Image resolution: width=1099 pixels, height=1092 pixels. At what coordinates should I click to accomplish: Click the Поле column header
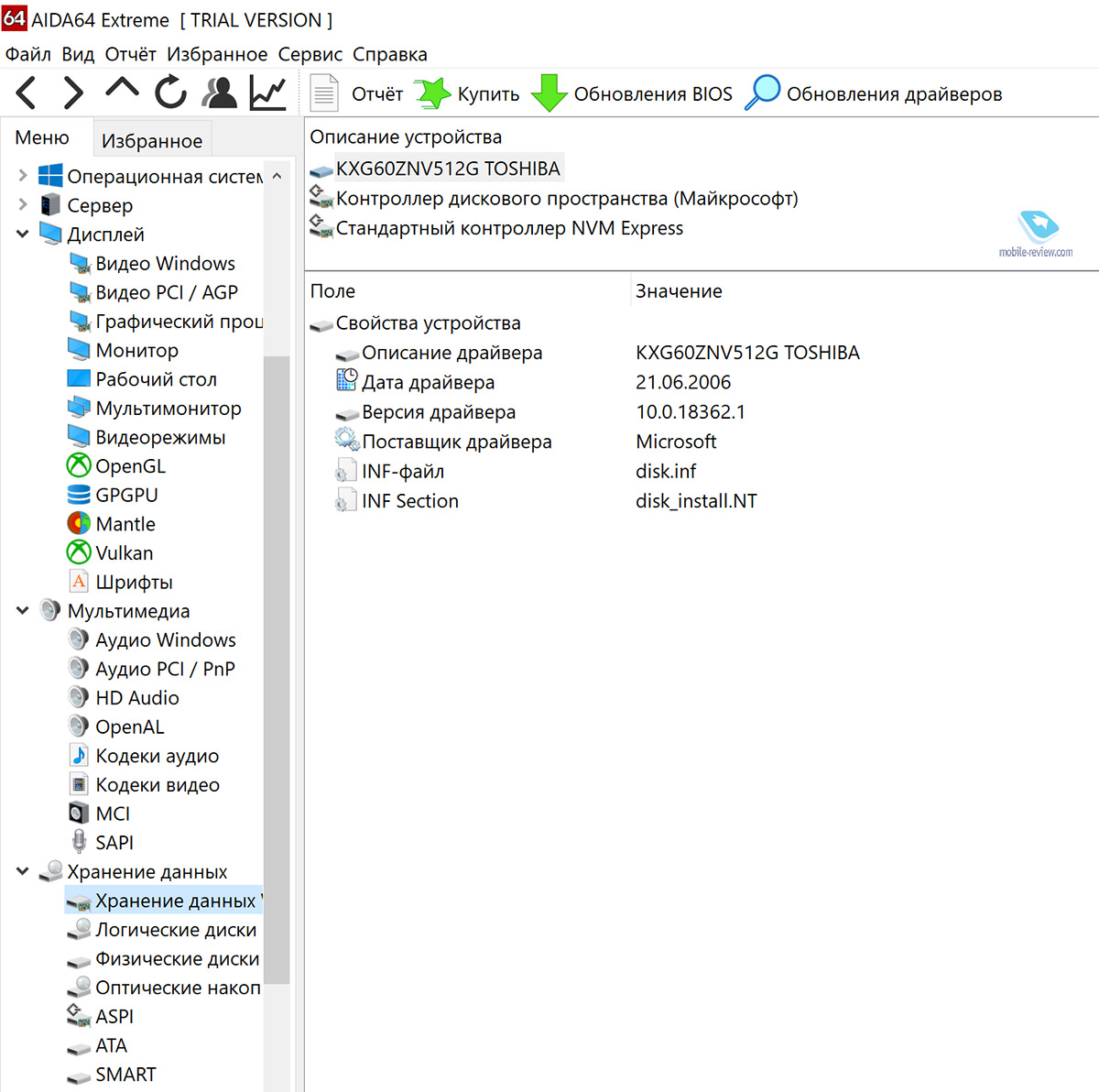tap(332, 291)
